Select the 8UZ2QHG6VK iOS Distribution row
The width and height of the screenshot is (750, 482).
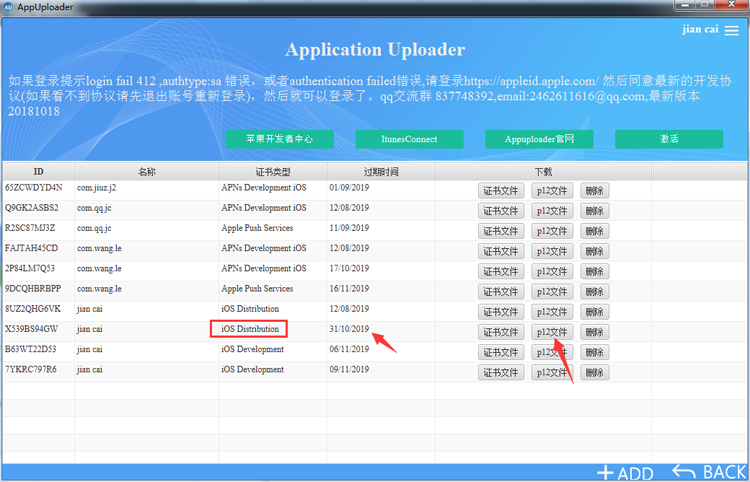[328, 311]
